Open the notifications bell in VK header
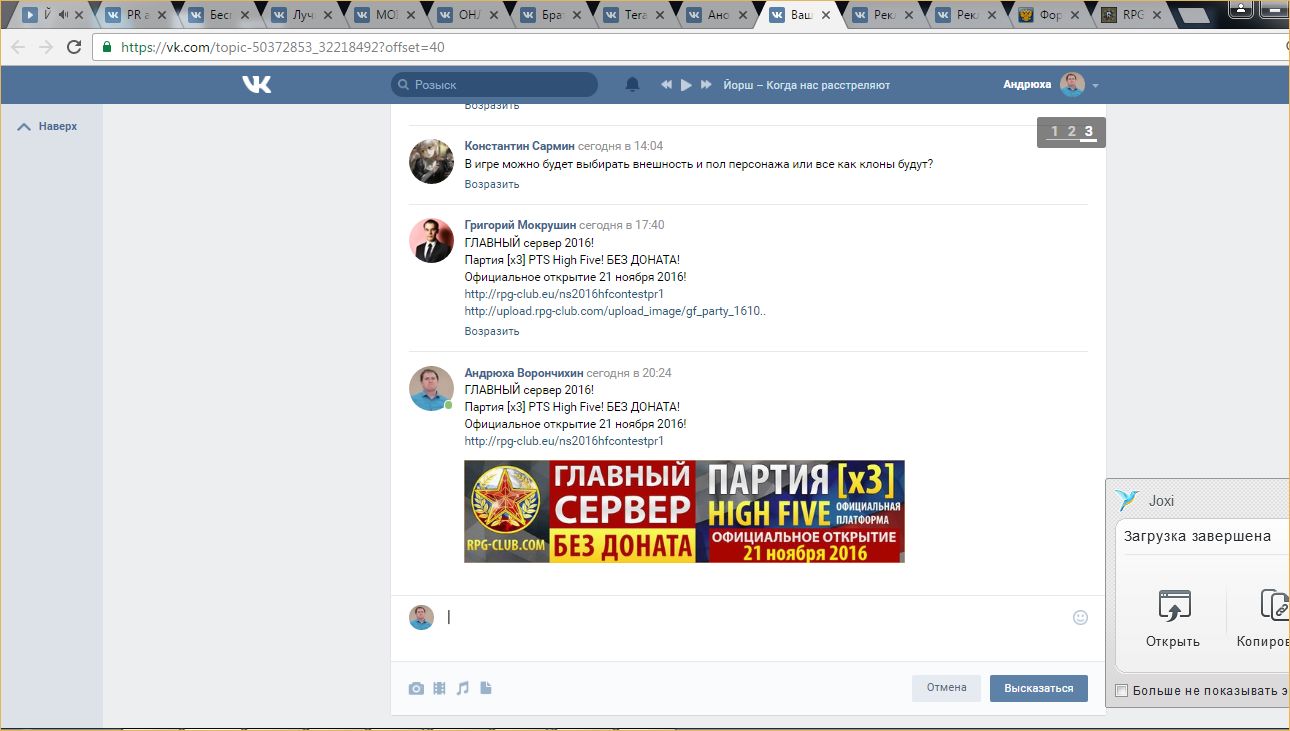The image size is (1290, 731). coord(632,85)
